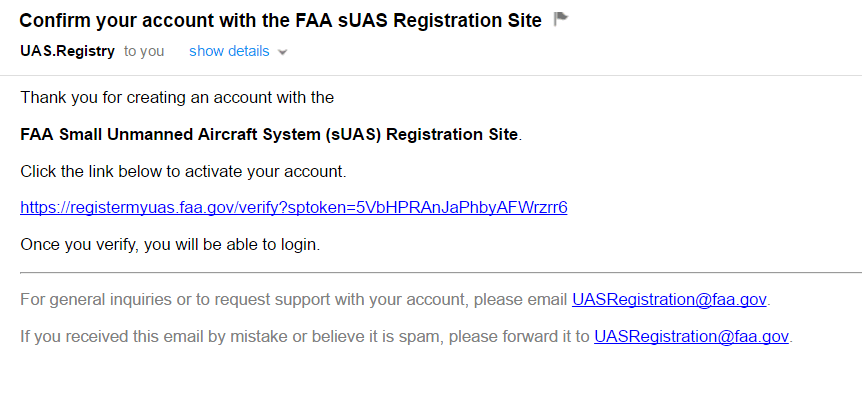Open the "show details" link
Viewport: 862px width, 415px height.
[229, 51]
